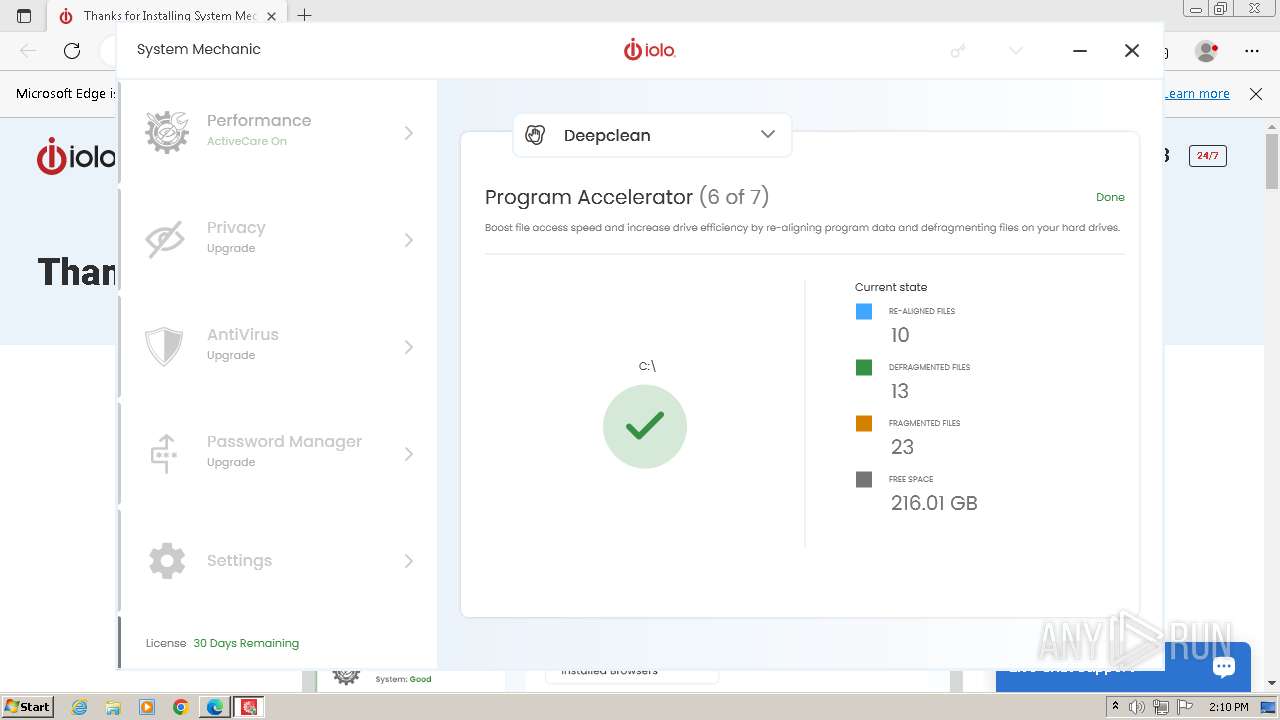Expand the Privacy menu chevron
The width and height of the screenshot is (1280, 720).
pyautogui.click(x=408, y=240)
